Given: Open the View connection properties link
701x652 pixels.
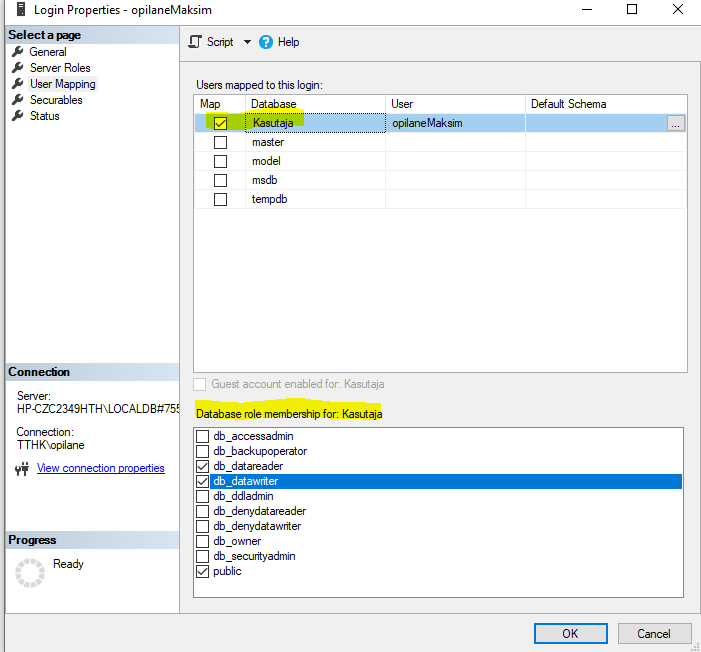Looking at the screenshot, I should (x=100, y=468).
